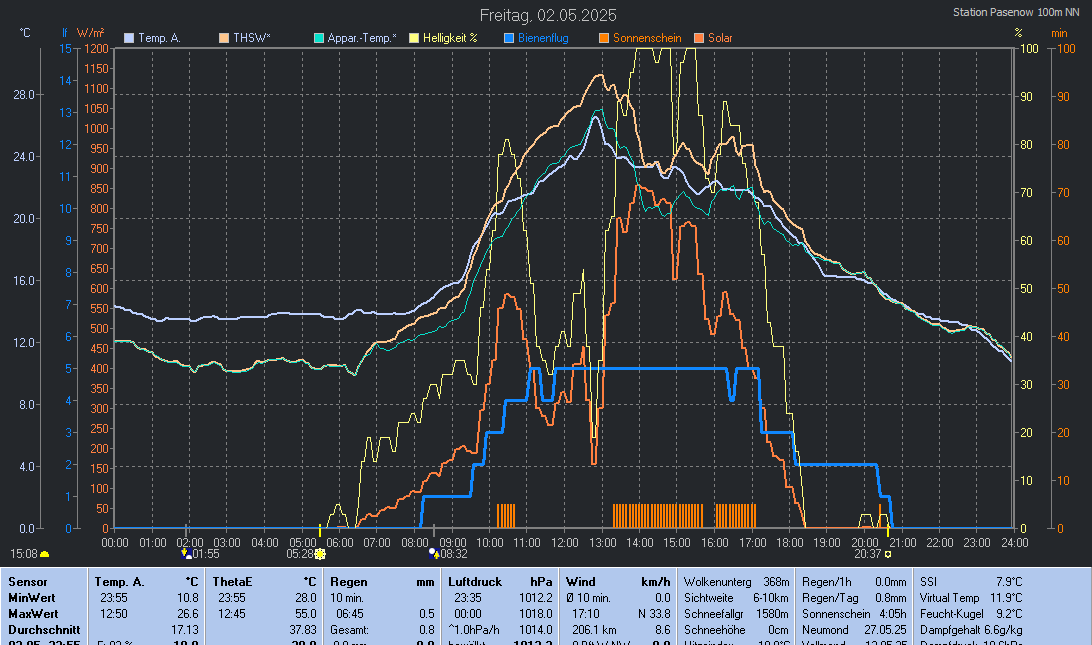Click the 'min' axis unit label
This screenshot has height=645, width=1092.
1059,33
